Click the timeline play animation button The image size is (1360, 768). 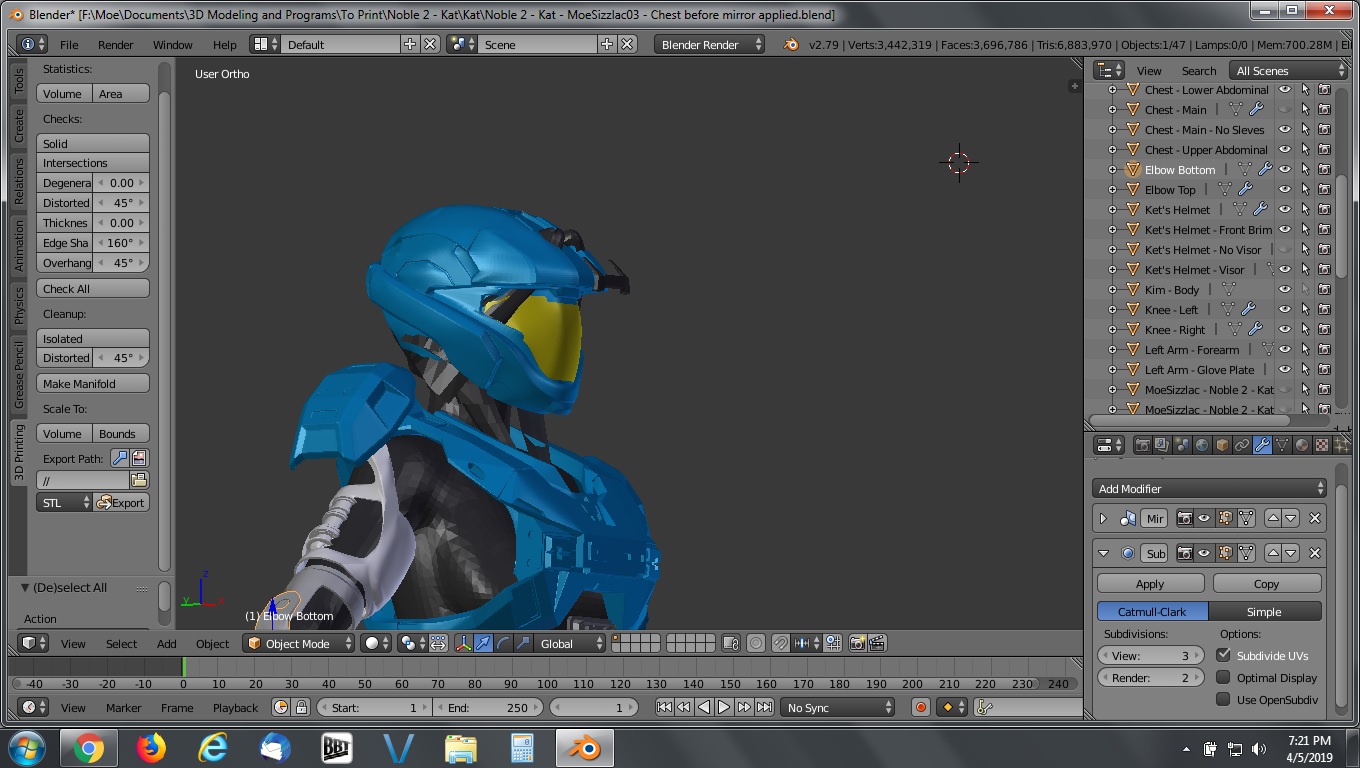click(724, 707)
